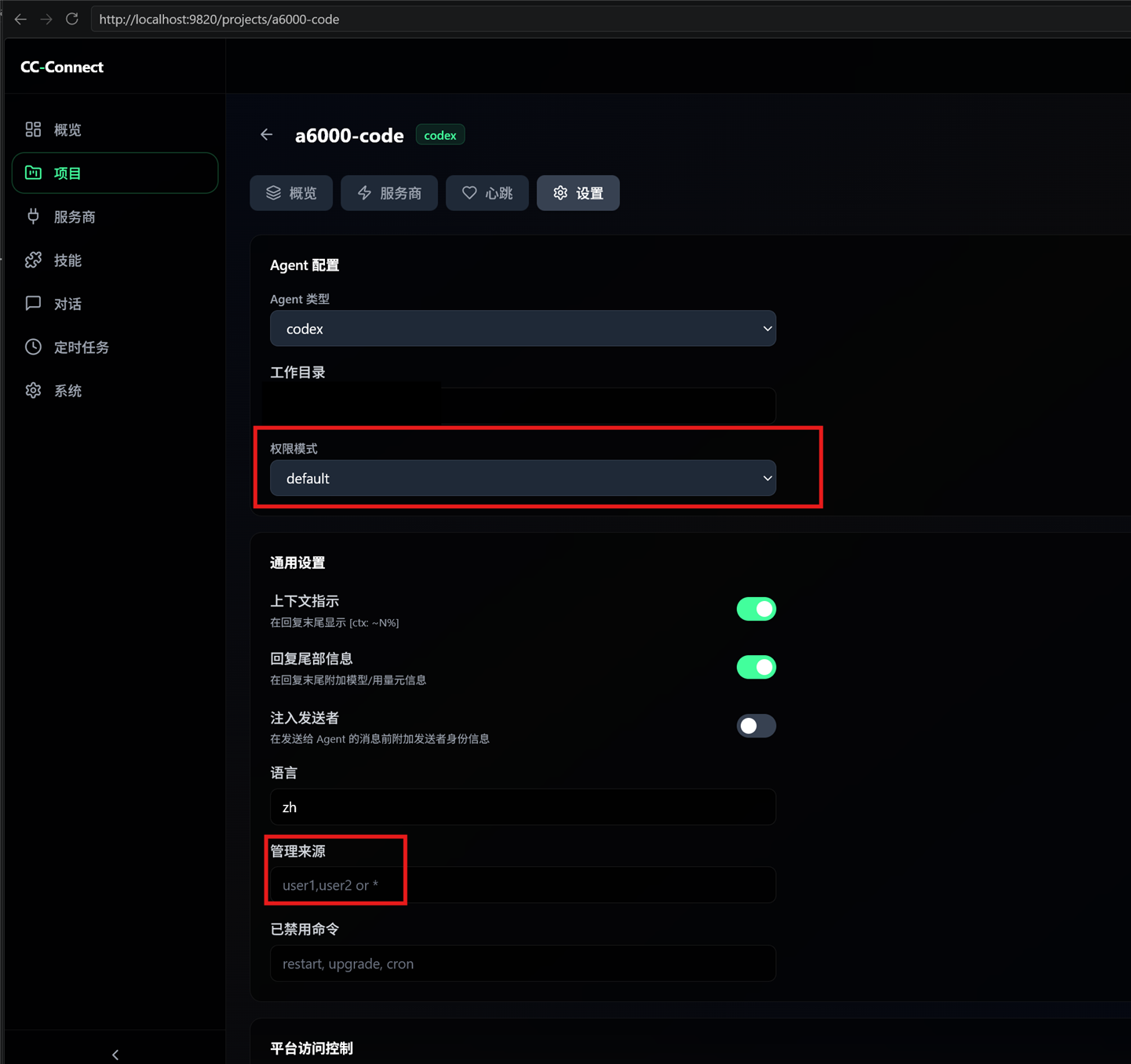
Task: Click the layers icon on the 概览 tab
Action: tap(273, 193)
